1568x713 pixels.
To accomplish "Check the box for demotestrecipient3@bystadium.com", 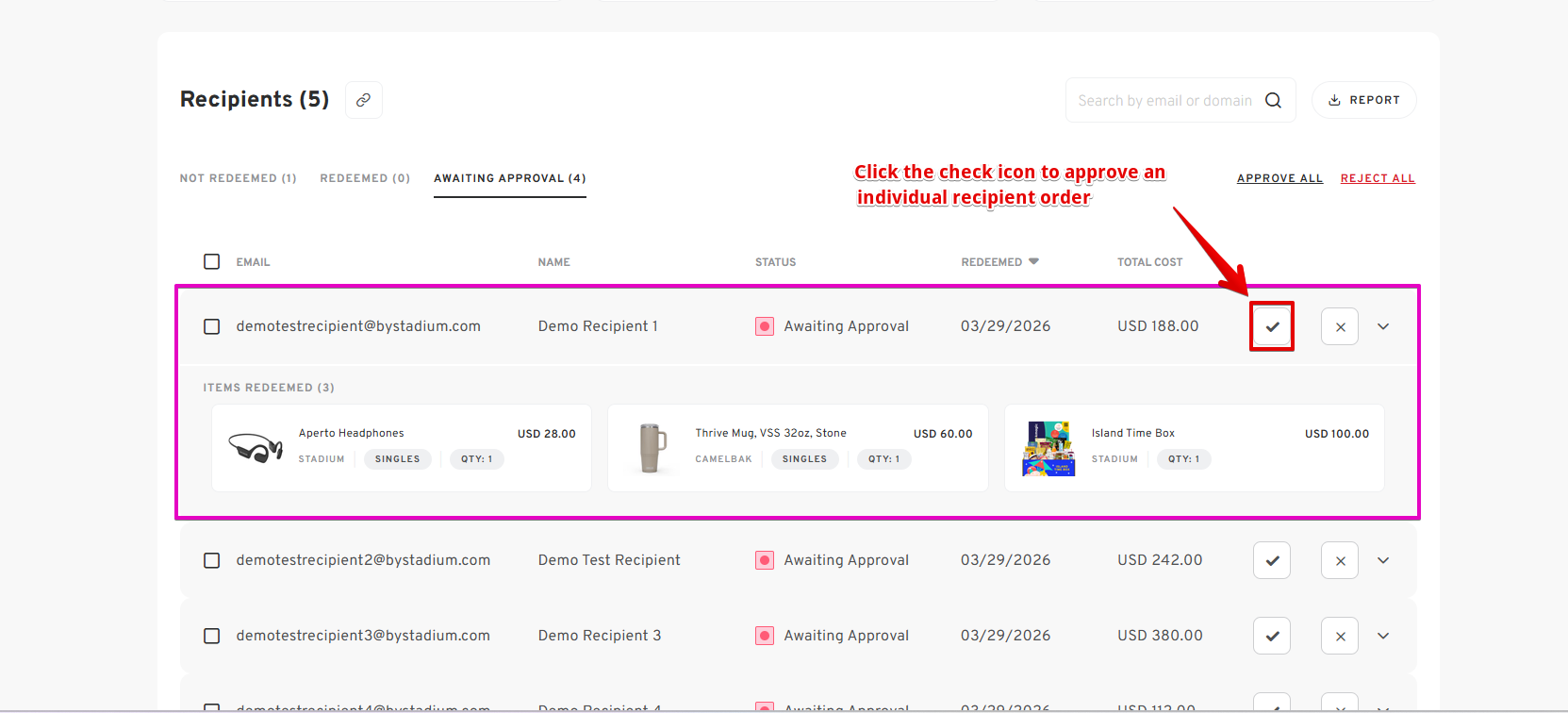I will pos(212,636).
